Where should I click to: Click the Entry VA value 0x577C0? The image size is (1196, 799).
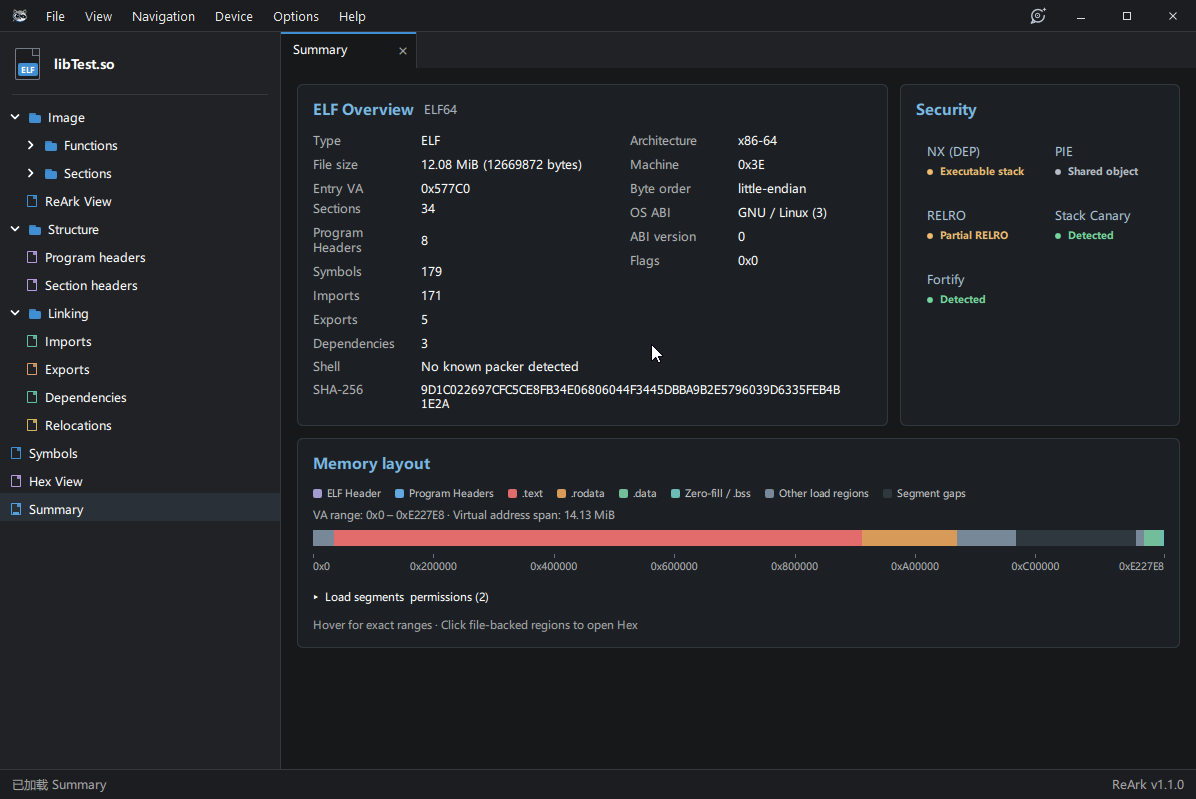click(x=445, y=188)
